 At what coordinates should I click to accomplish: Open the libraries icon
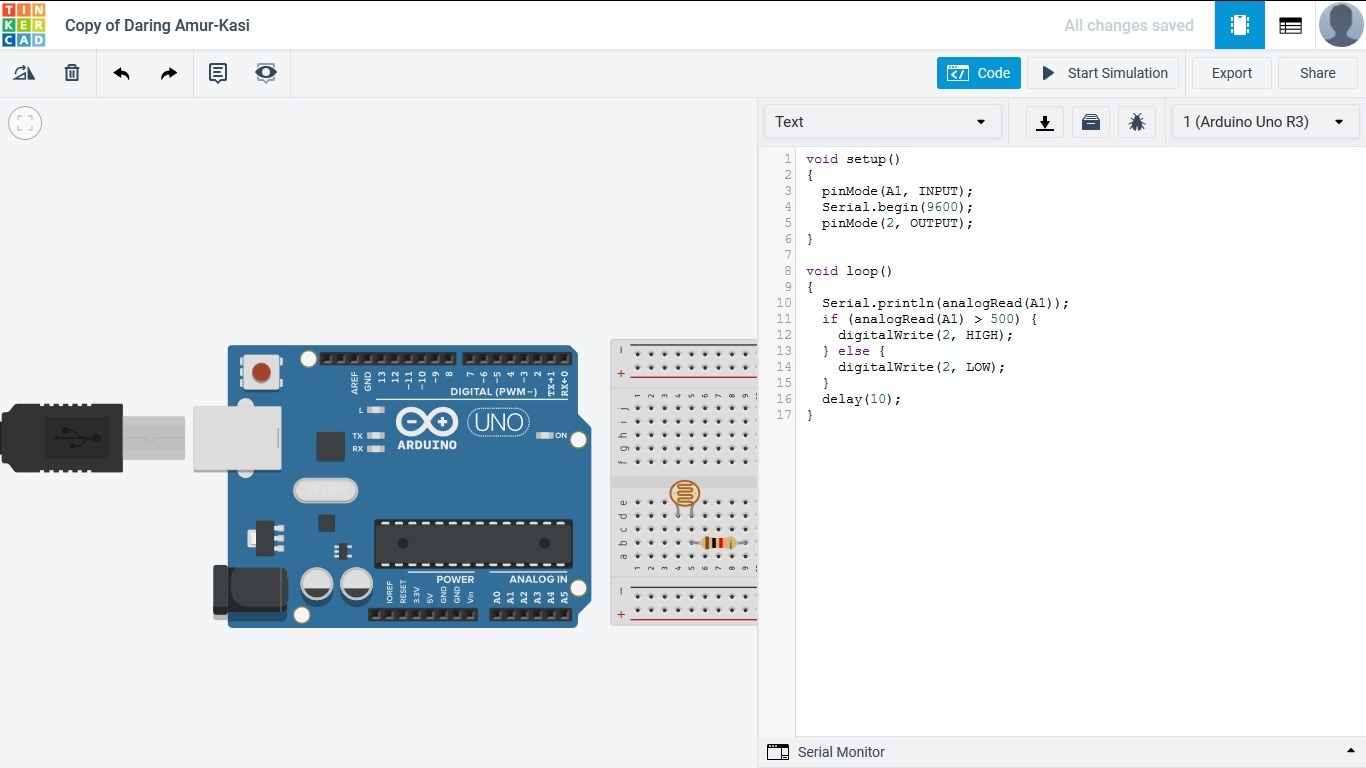1091,122
